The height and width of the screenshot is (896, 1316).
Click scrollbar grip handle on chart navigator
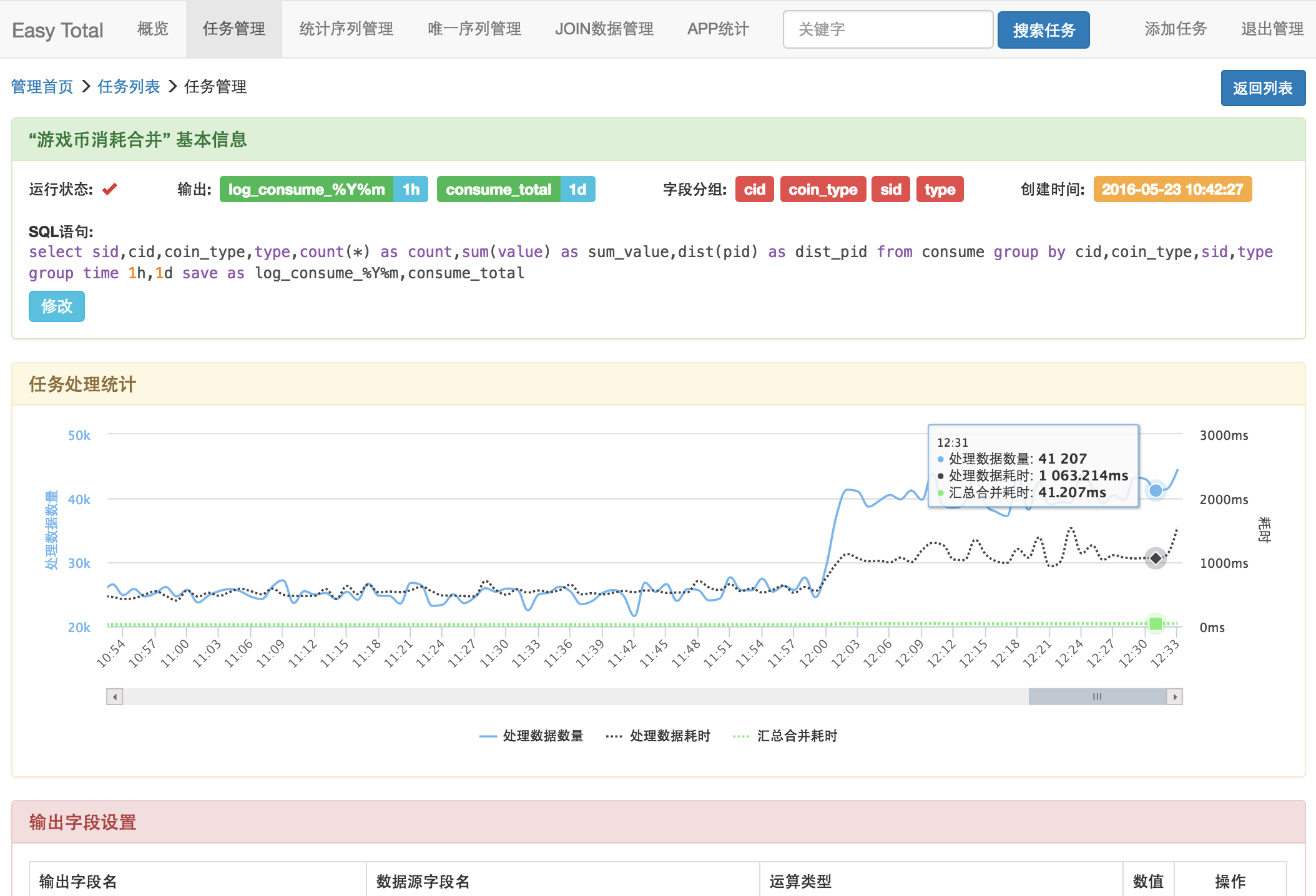[x=1097, y=696]
